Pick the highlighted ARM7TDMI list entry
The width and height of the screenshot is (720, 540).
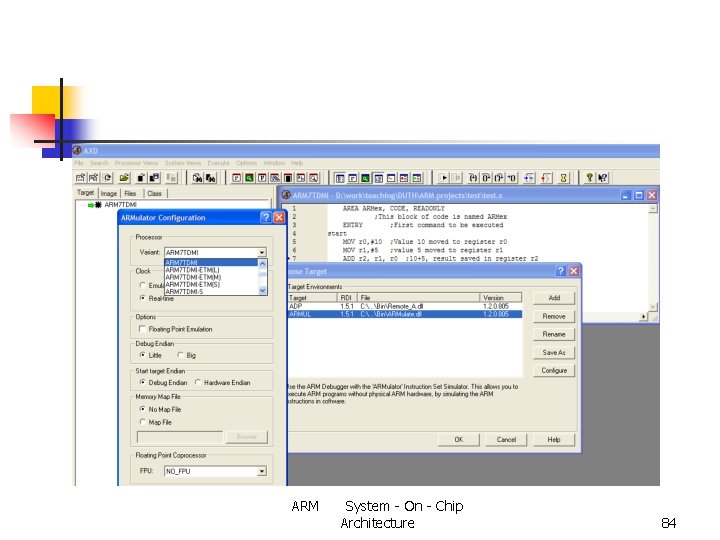click(x=211, y=263)
